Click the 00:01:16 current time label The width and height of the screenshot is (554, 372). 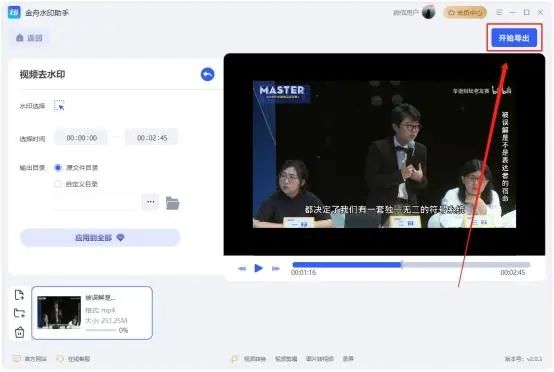(x=303, y=272)
